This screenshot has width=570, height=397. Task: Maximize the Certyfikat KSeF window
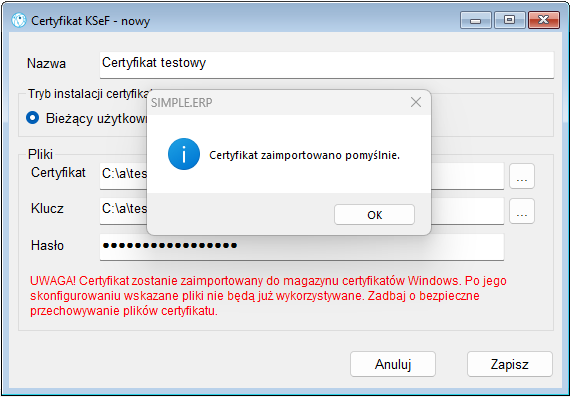510,20
